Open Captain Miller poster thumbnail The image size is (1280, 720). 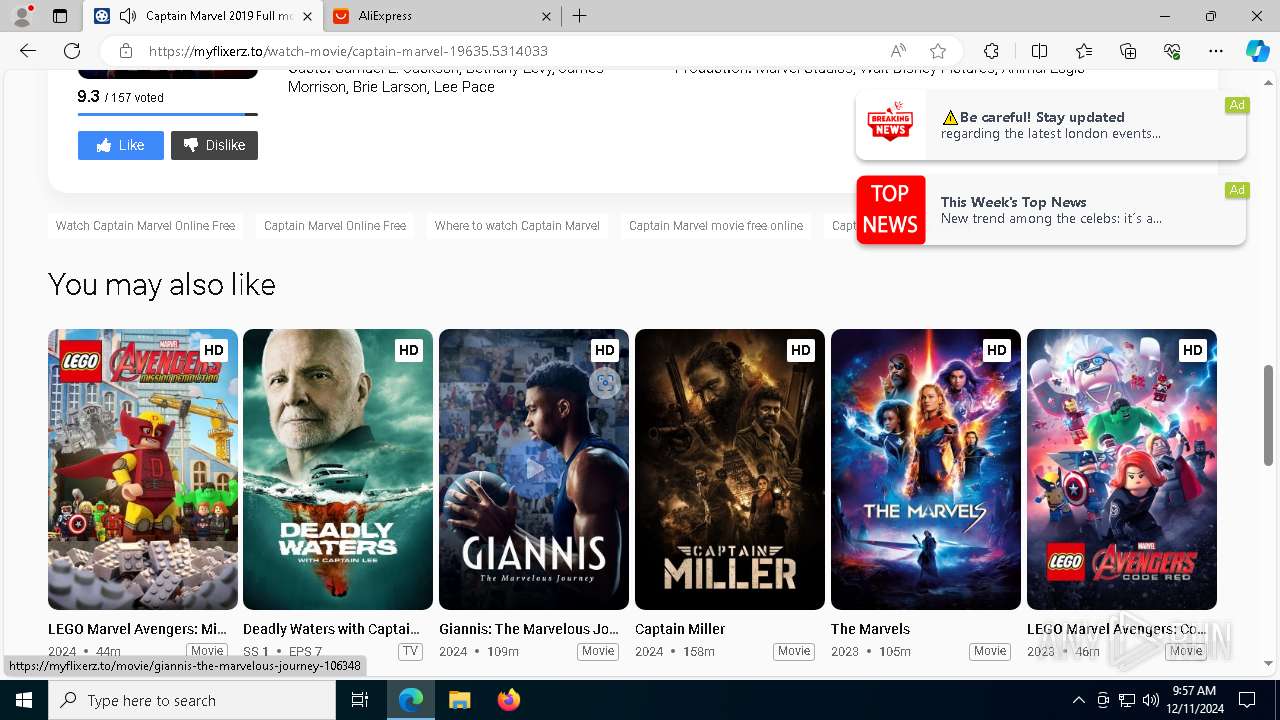pyautogui.click(x=730, y=469)
